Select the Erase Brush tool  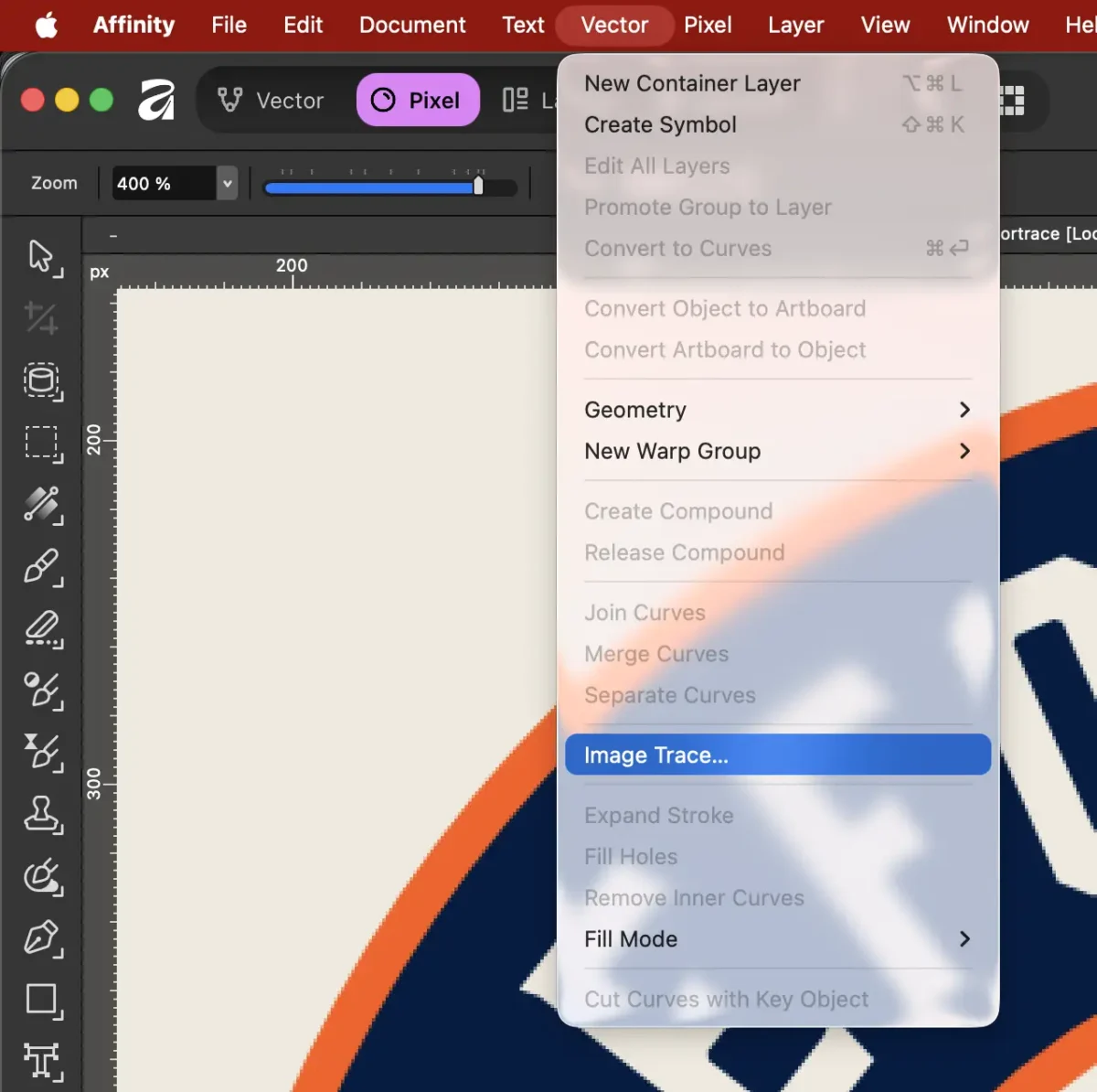click(42, 629)
